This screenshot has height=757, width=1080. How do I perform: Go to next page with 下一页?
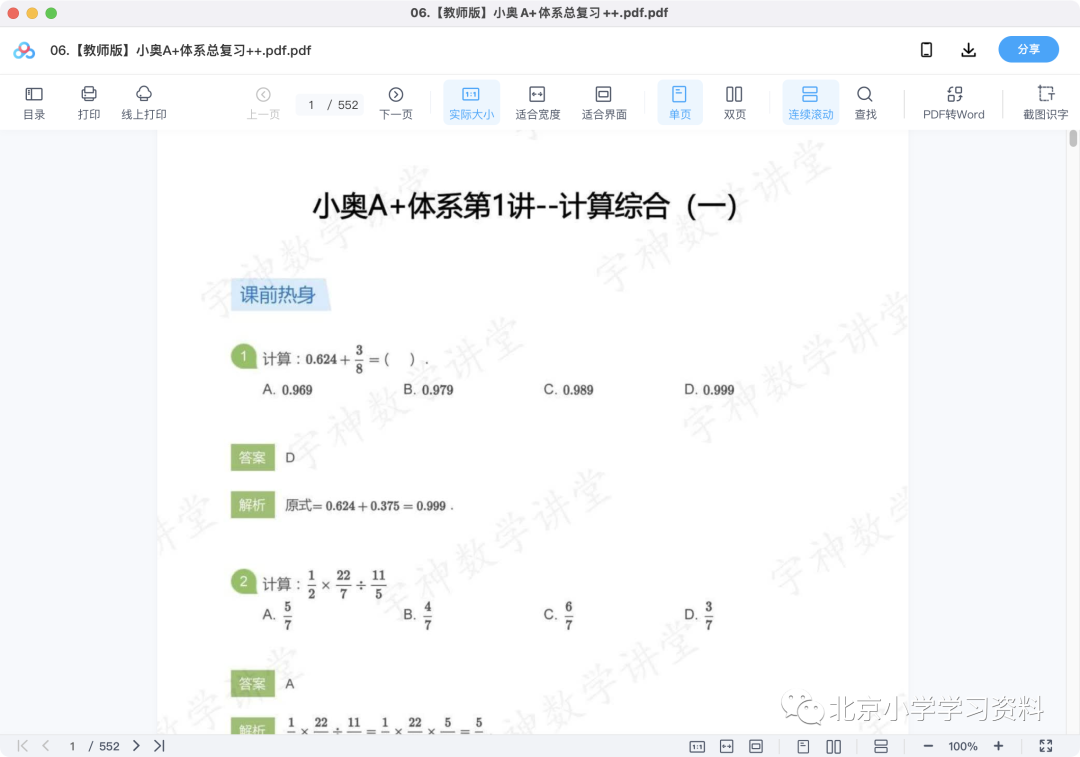point(395,103)
